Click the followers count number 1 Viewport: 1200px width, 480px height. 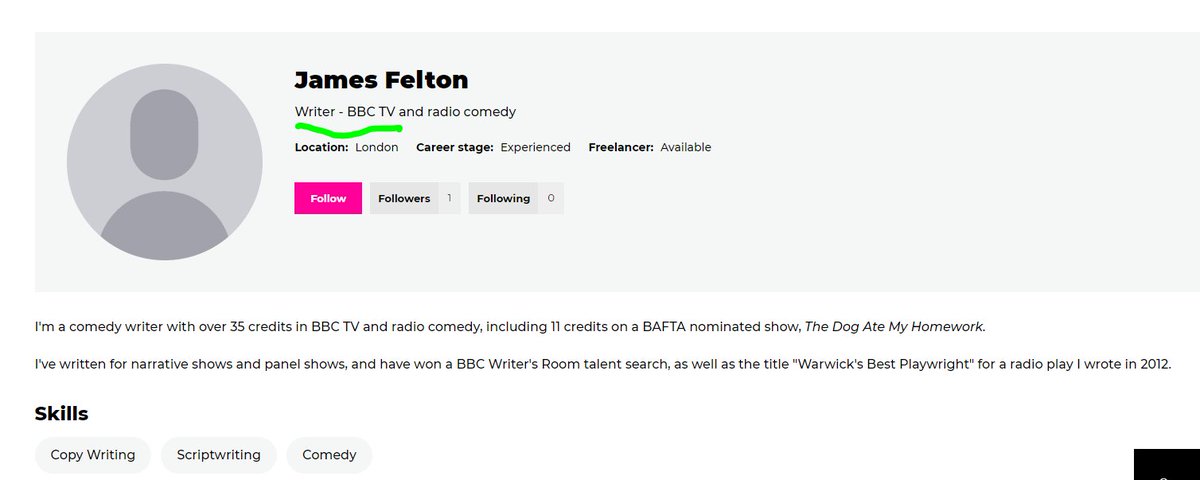449,198
